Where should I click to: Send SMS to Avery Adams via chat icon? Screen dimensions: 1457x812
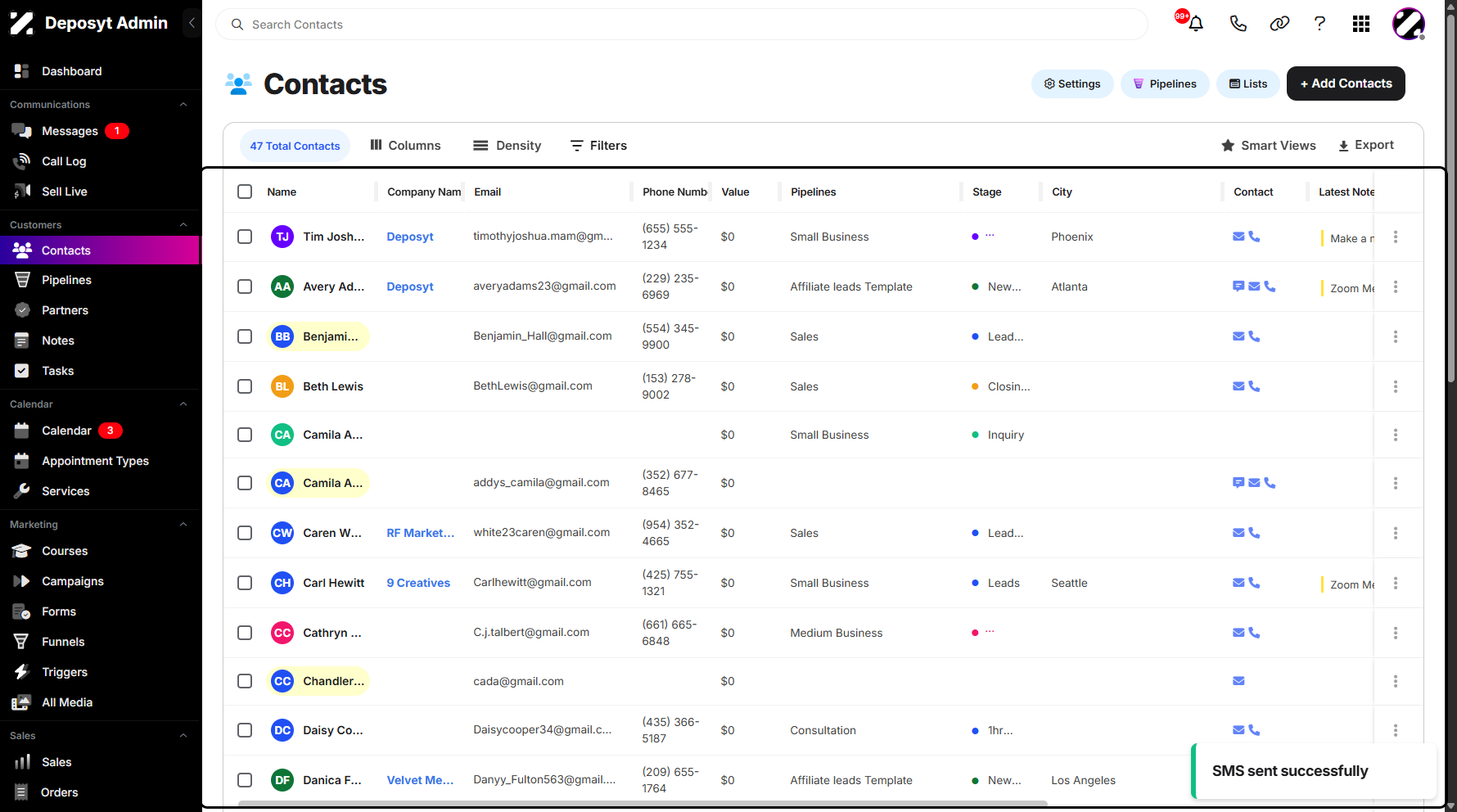(x=1238, y=286)
